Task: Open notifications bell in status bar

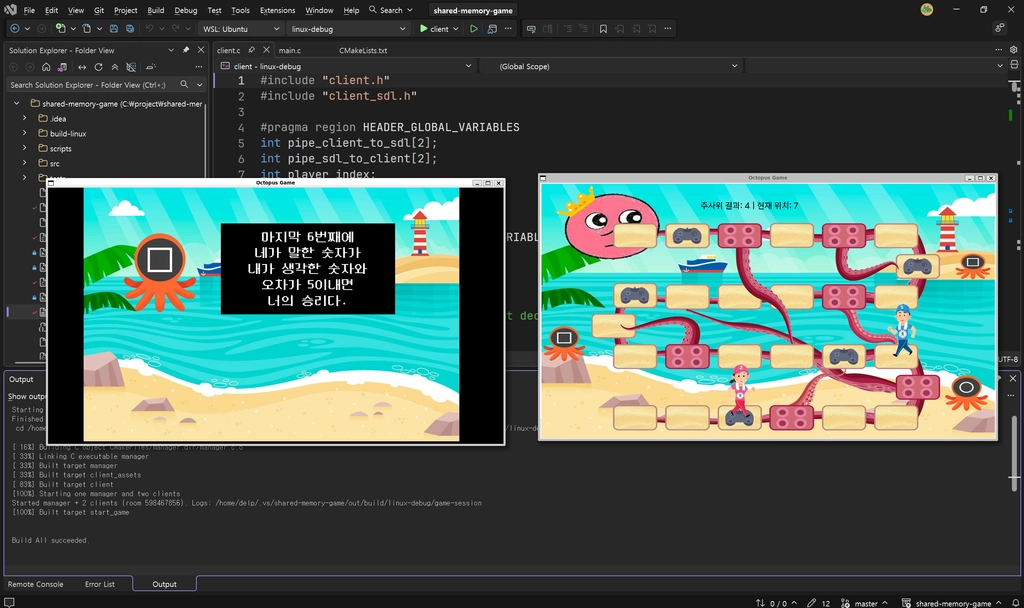Action: tap(1016, 603)
